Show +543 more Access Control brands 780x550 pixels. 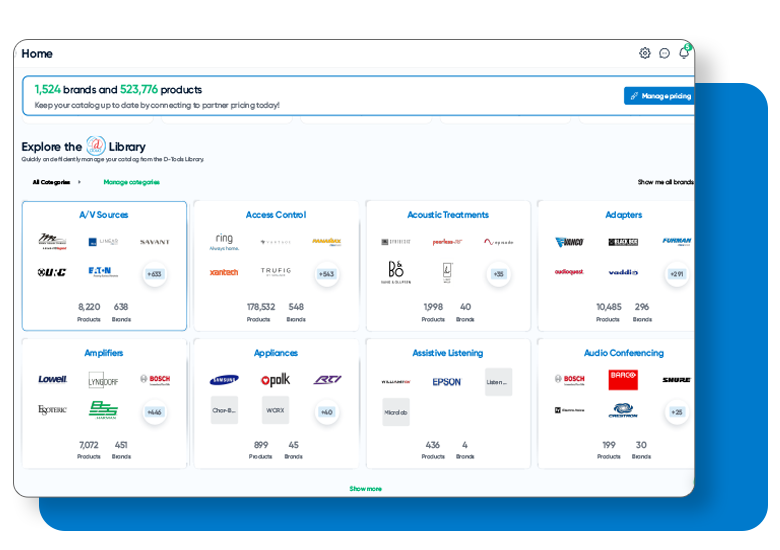click(327, 274)
